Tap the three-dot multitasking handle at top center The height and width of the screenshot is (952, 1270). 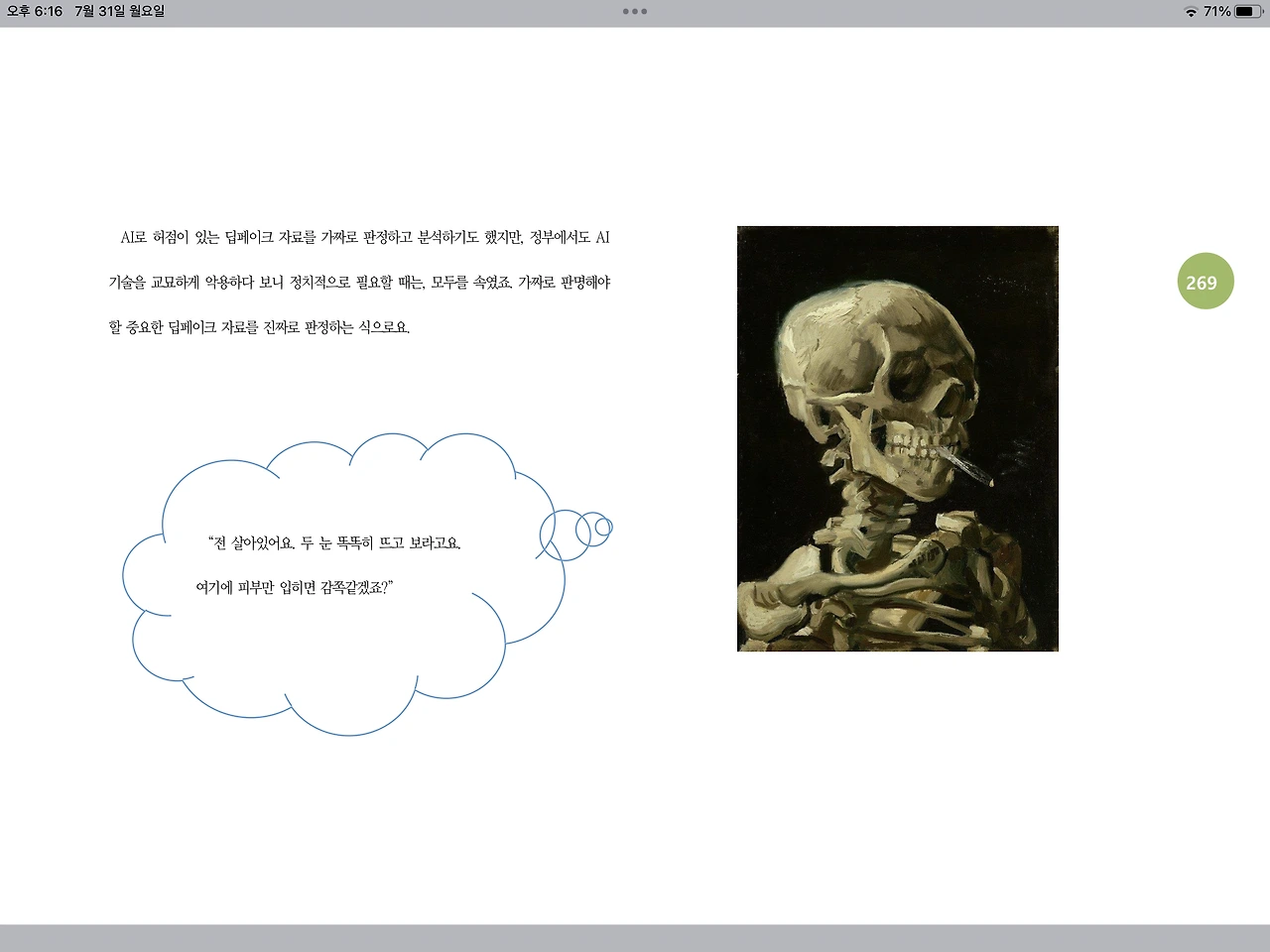point(634,12)
